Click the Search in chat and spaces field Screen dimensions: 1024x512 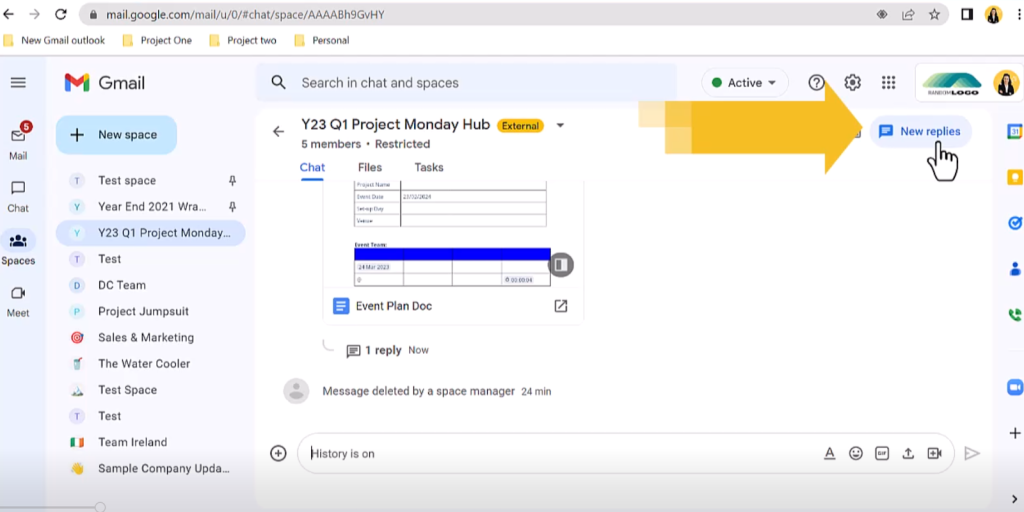point(466,83)
